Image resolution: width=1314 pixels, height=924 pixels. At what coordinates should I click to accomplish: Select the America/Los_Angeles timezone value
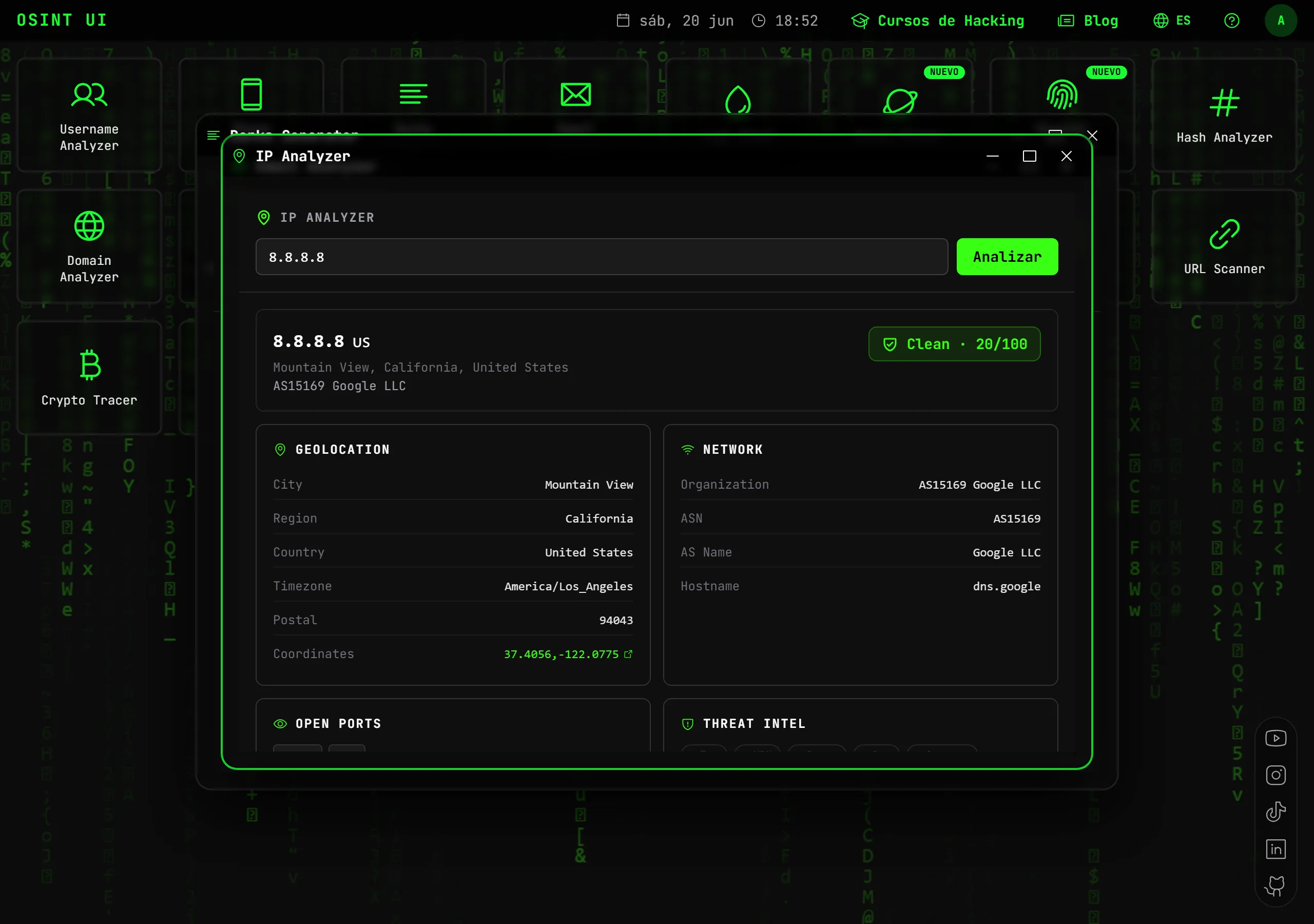[x=569, y=586]
